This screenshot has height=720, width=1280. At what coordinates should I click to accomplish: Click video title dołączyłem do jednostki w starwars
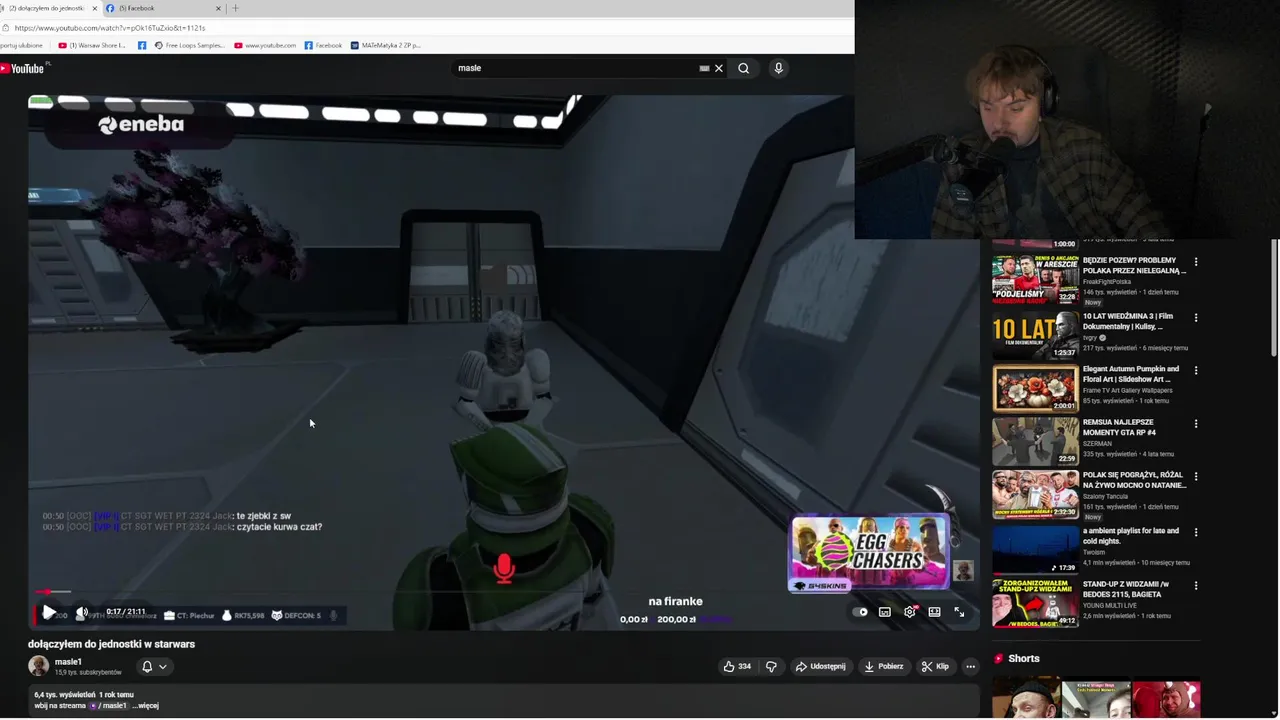111,644
